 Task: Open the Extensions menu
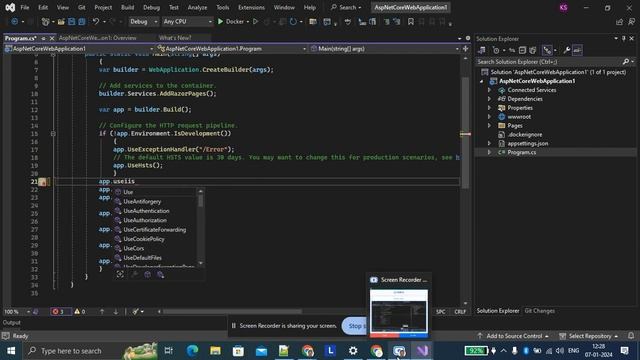coord(251,7)
